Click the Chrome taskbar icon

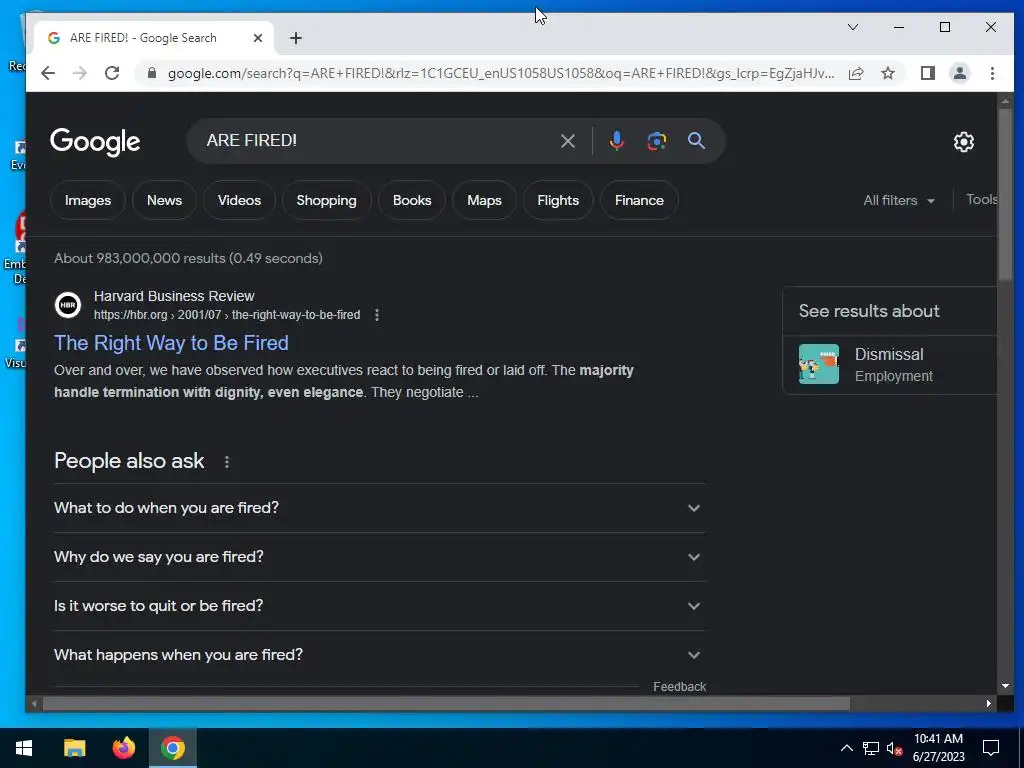pos(173,748)
